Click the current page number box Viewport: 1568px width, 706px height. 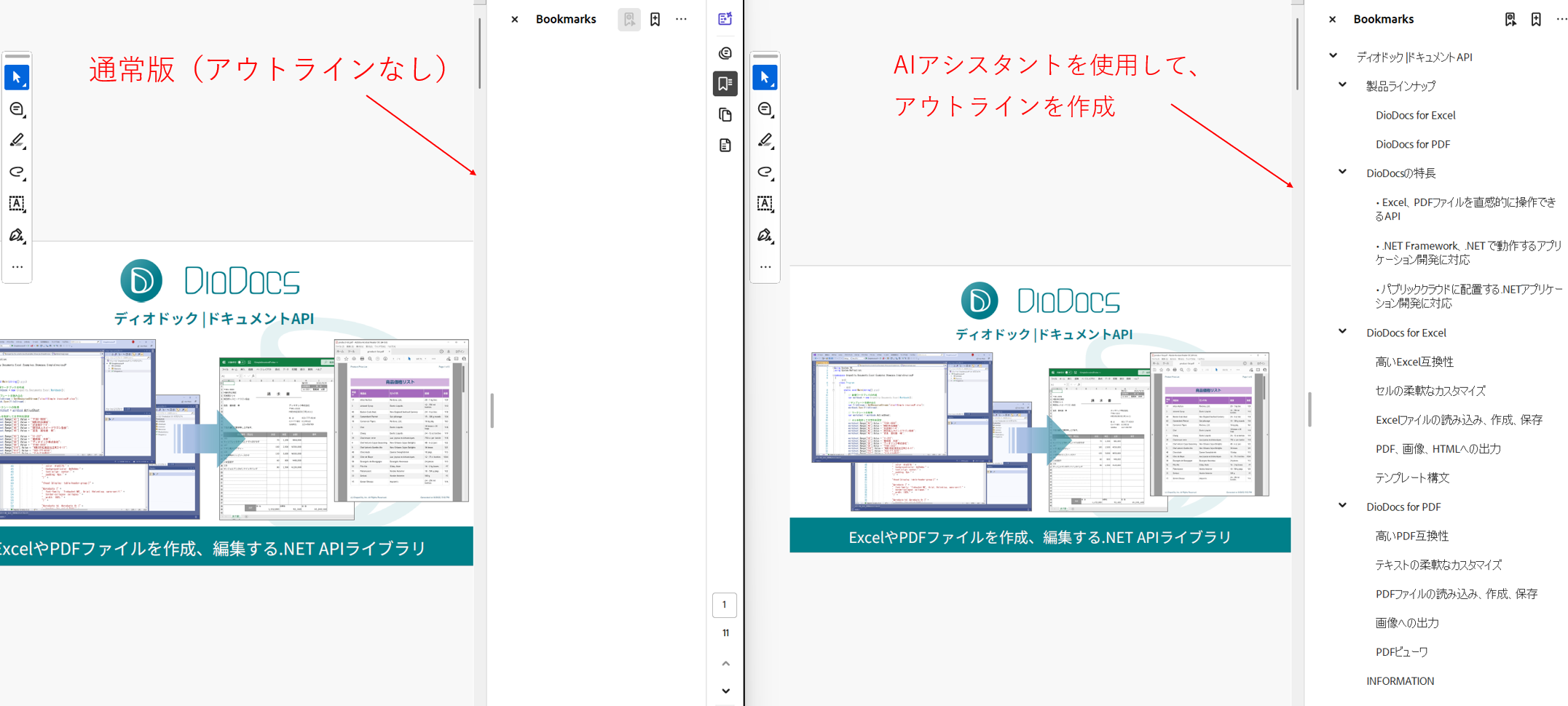coord(724,605)
